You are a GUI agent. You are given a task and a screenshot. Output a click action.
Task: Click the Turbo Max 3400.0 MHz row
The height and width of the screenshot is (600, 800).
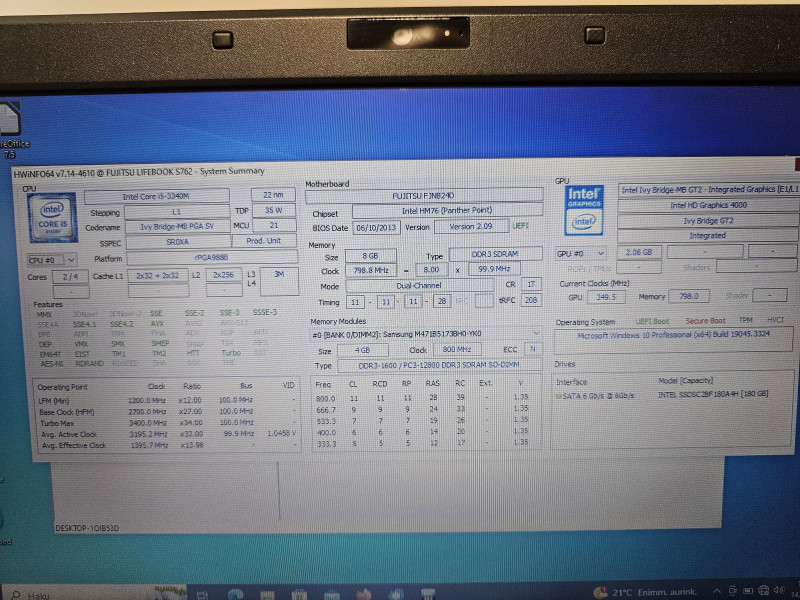point(168,423)
